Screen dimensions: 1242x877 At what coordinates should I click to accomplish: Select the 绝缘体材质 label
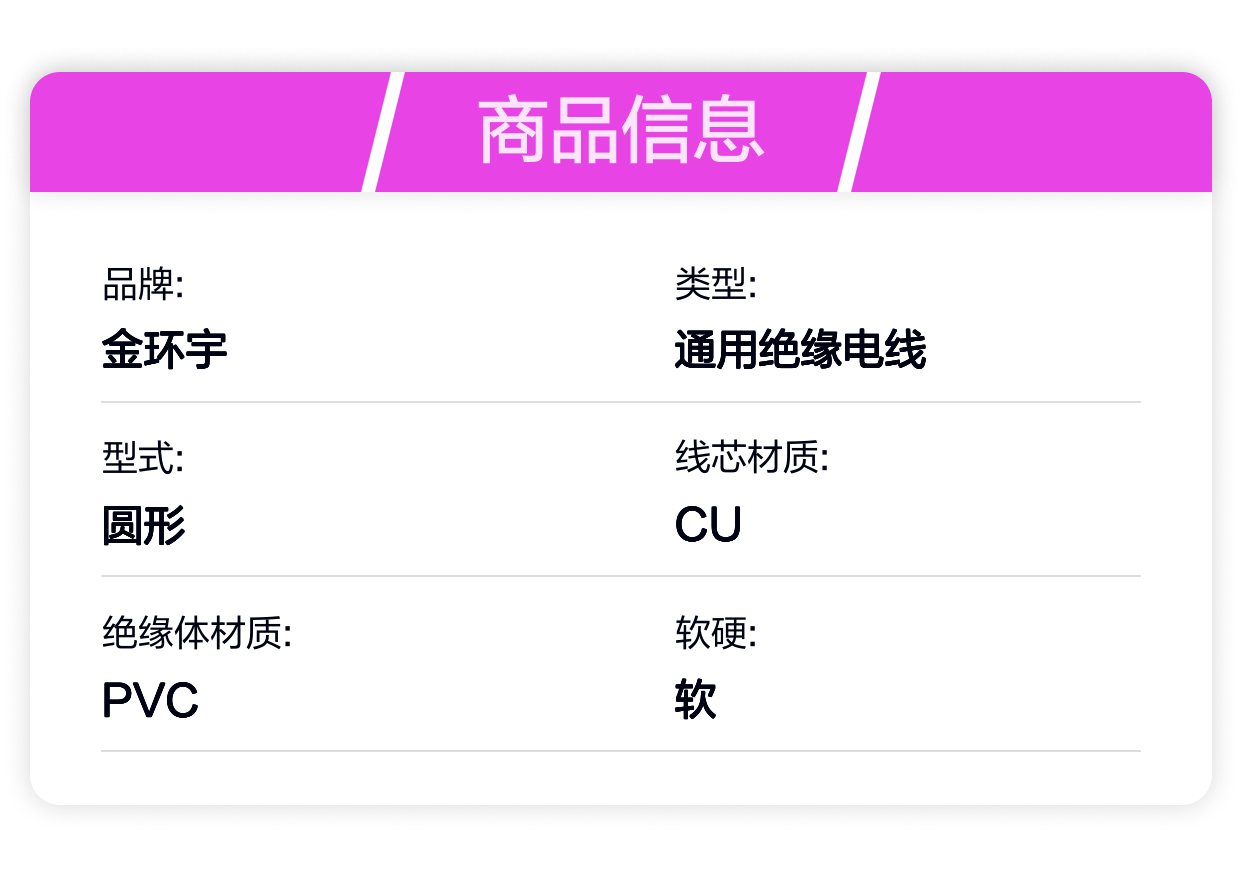pos(197,634)
